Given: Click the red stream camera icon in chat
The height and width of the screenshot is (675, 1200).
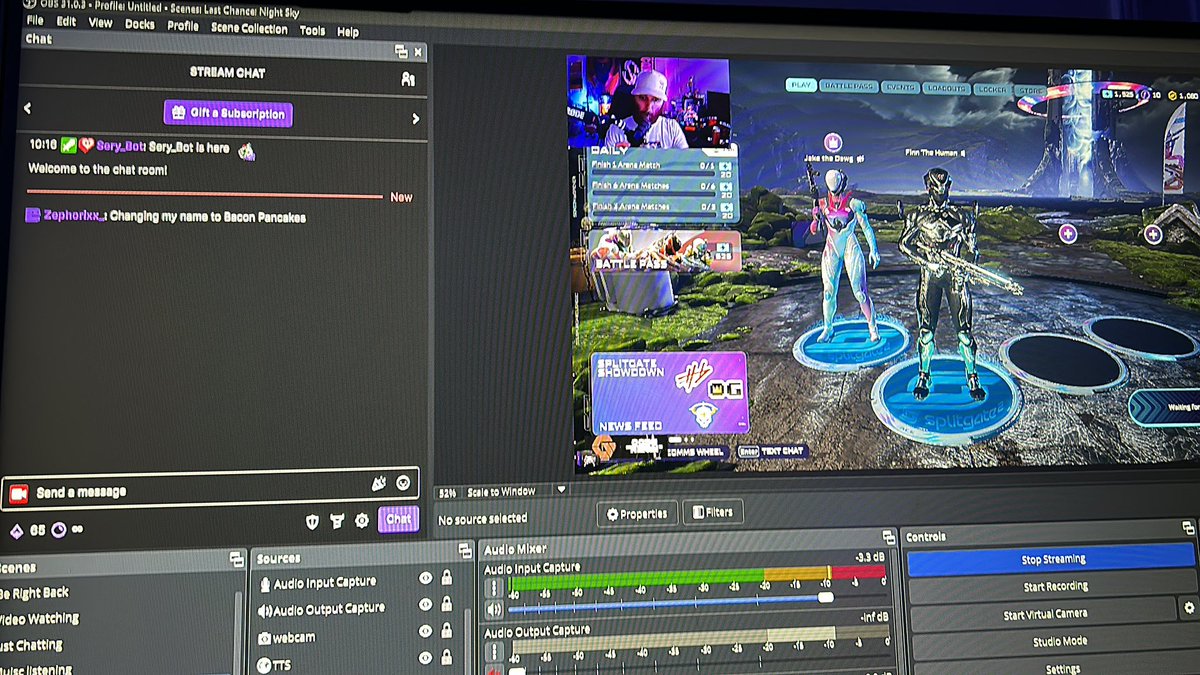Looking at the screenshot, I should point(19,492).
